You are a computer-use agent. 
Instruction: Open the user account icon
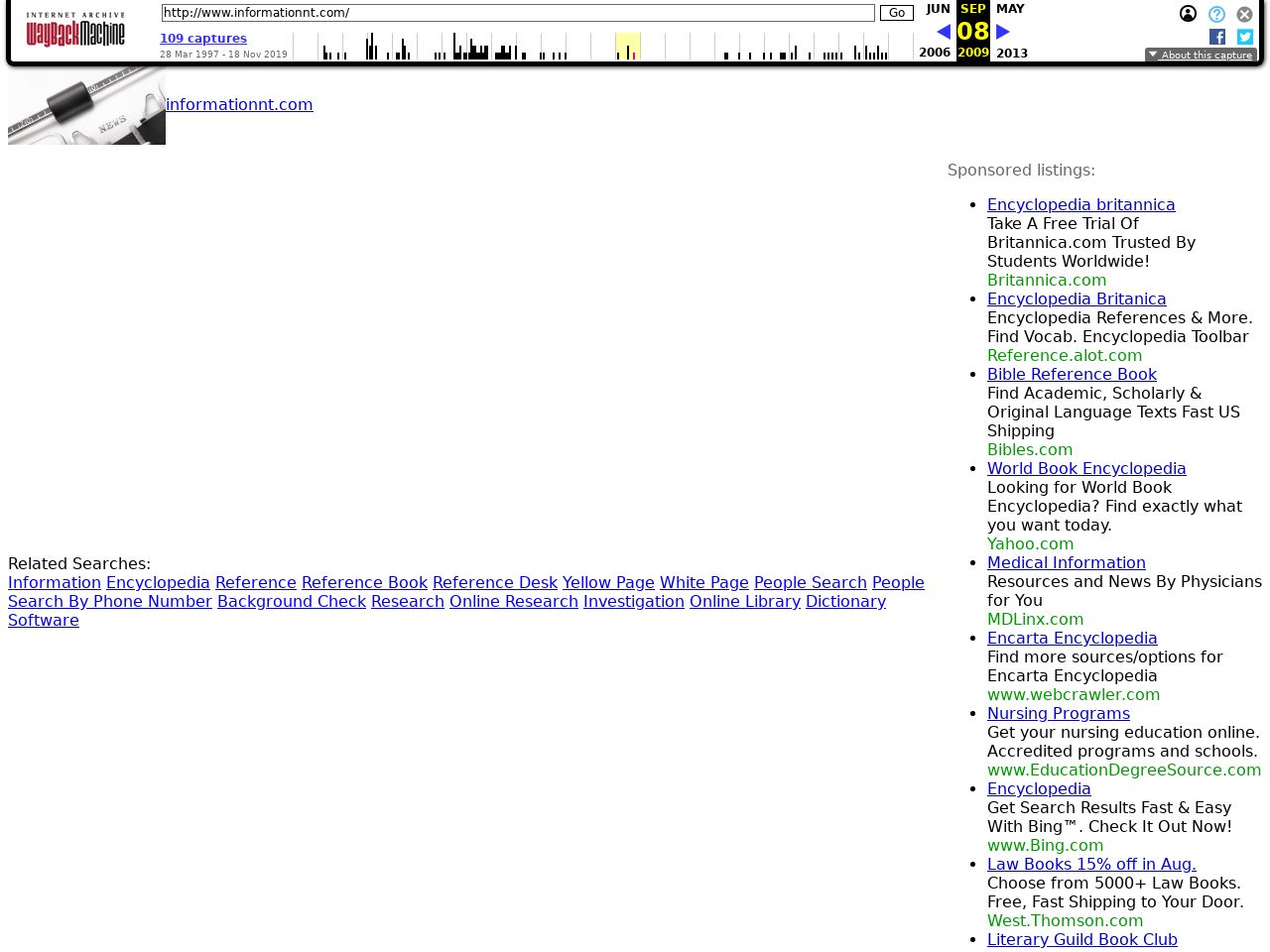1188,14
